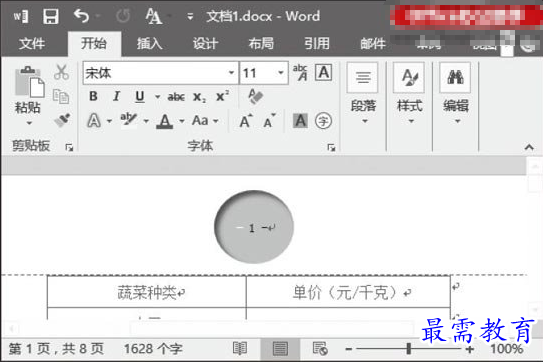
Task: Click the Clear All Formatting eraser icon
Action: click(x=256, y=96)
